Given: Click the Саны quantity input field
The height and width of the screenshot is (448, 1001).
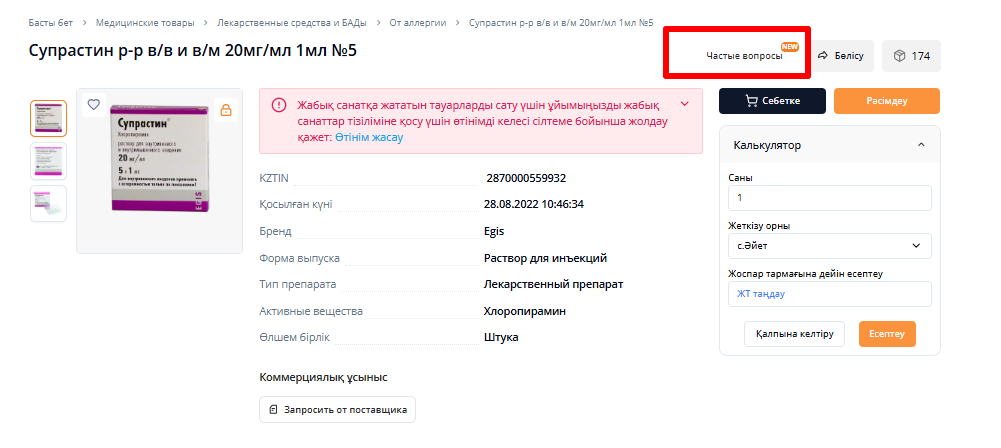Looking at the screenshot, I should click(830, 198).
